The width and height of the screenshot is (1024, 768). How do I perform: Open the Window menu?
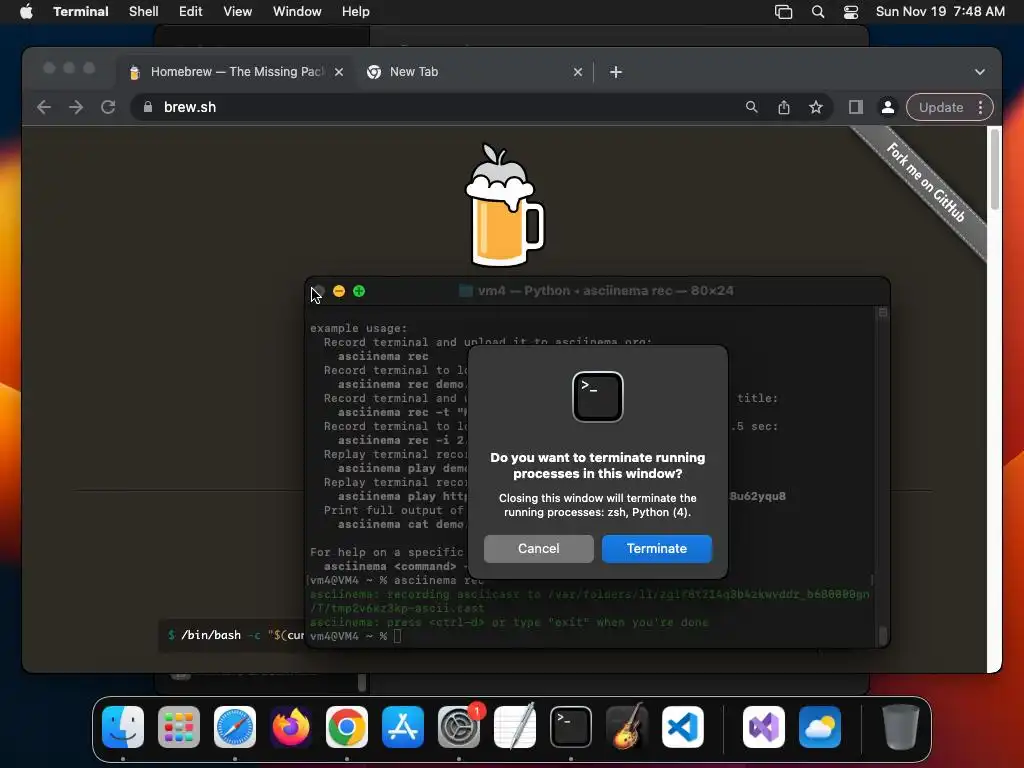pos(296,11)
